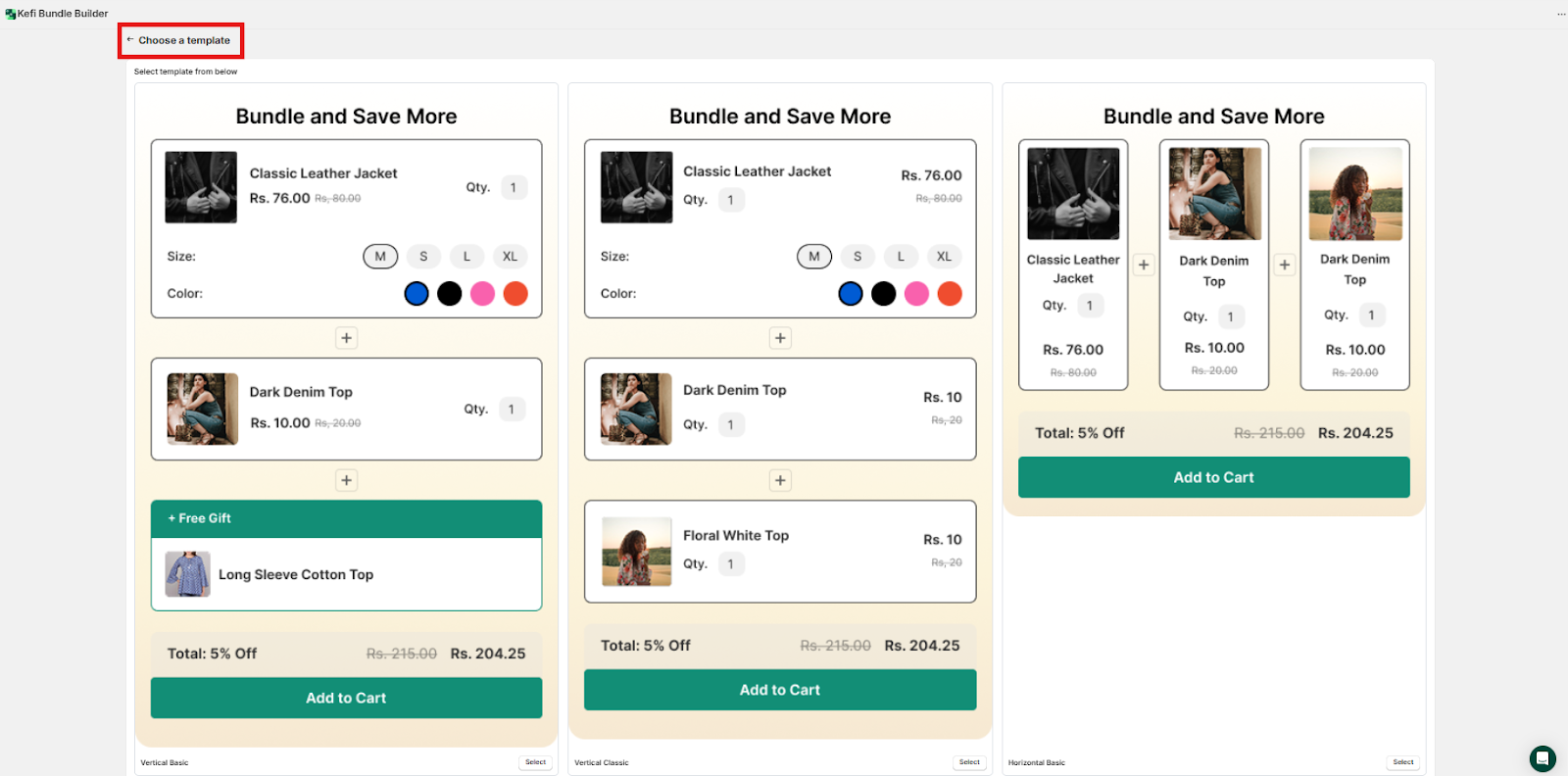Choose the pink color swatch in Vertical Basic
This screenshot has height=776, width=1568.
click(482, 294)
